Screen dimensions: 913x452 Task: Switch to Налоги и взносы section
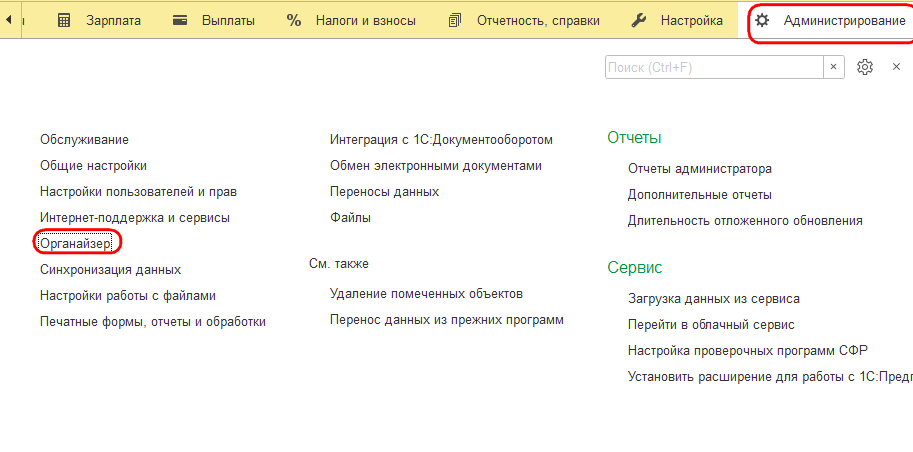coord(366,21)
